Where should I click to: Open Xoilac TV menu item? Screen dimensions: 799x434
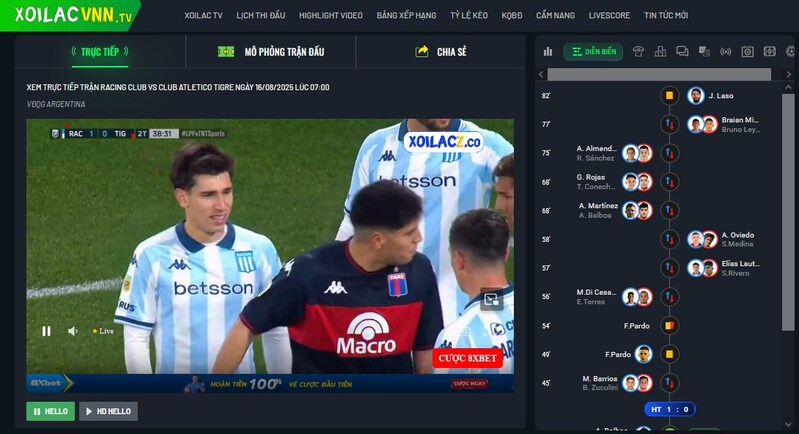coord(203,15)
